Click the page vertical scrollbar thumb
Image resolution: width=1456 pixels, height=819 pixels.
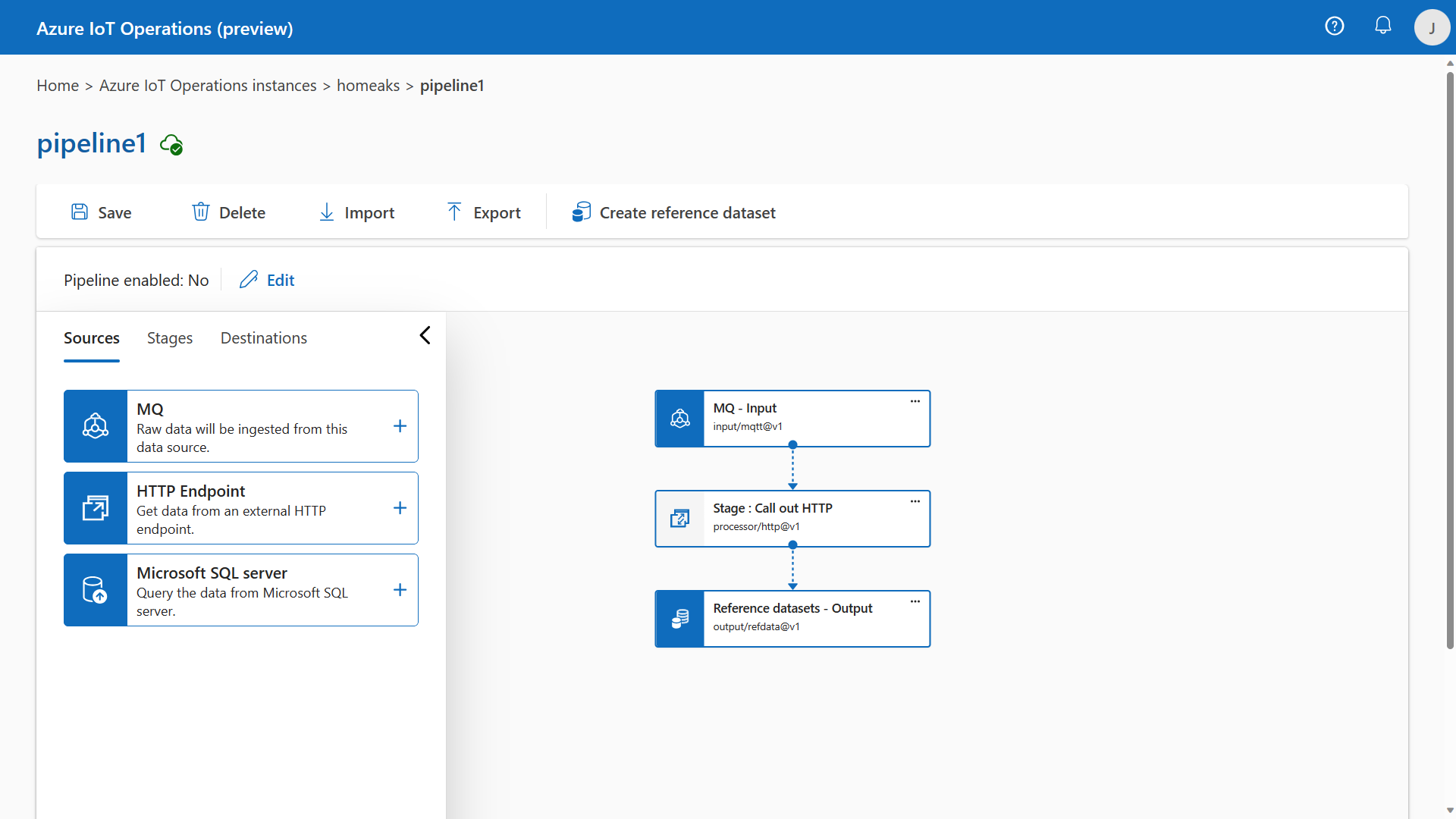pyautogui.click(x=1450, y=360)
